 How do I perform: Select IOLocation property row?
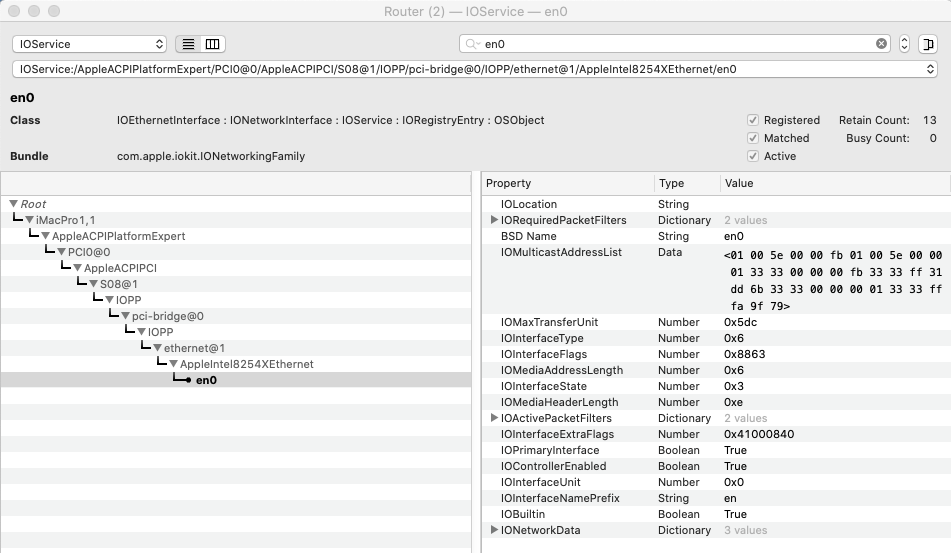click(716, 204)
